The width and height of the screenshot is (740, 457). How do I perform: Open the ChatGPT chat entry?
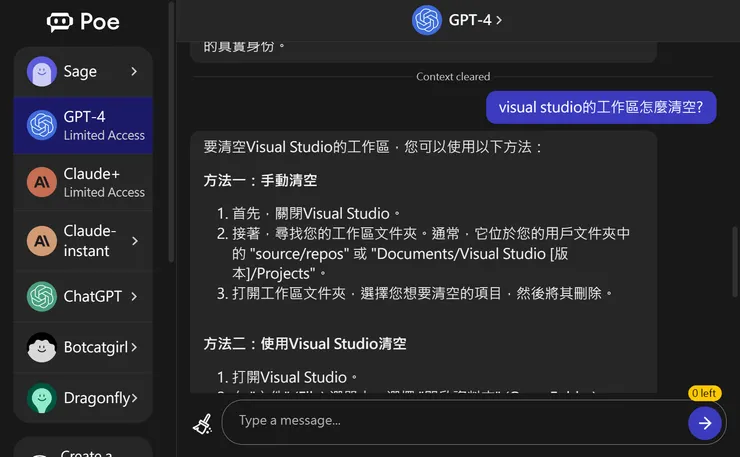83,296
